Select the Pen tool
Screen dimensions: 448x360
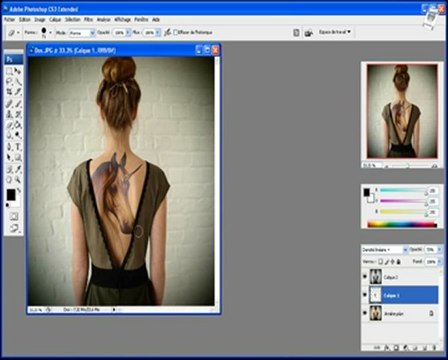pos(9,147)
